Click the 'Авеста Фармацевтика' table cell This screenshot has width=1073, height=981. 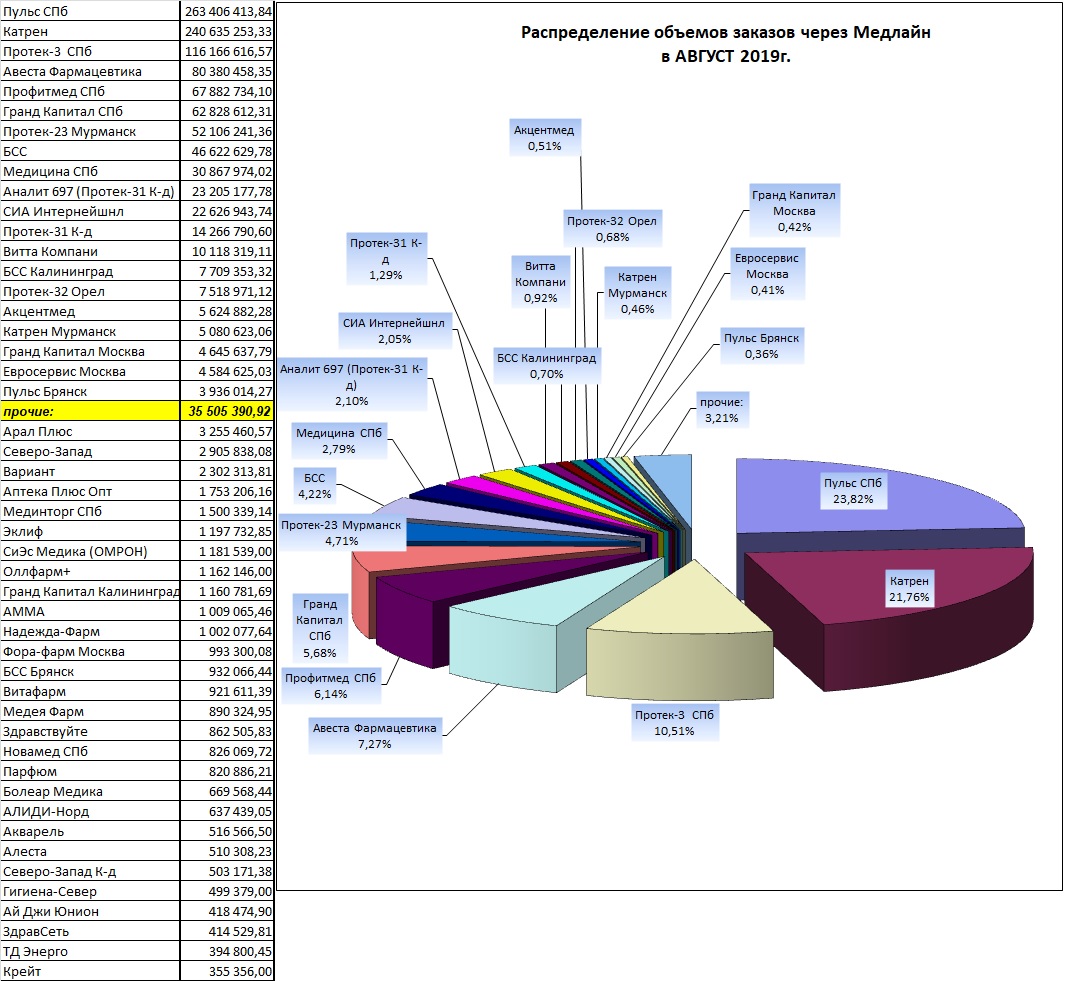(x=90, y=71)
